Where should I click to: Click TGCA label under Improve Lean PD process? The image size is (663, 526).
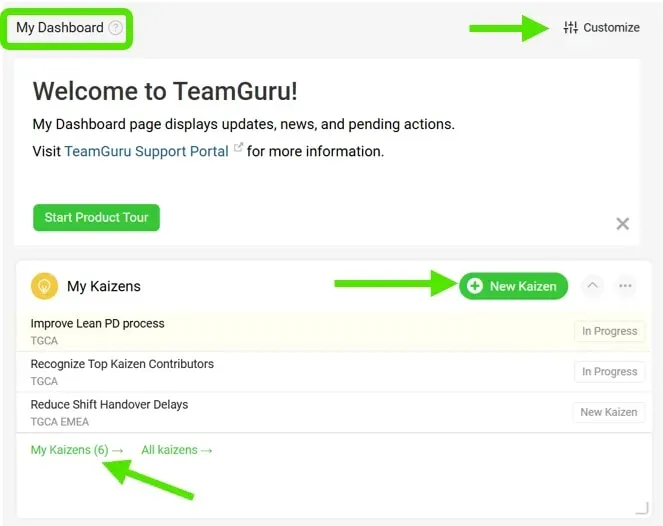tap(44, 341)
